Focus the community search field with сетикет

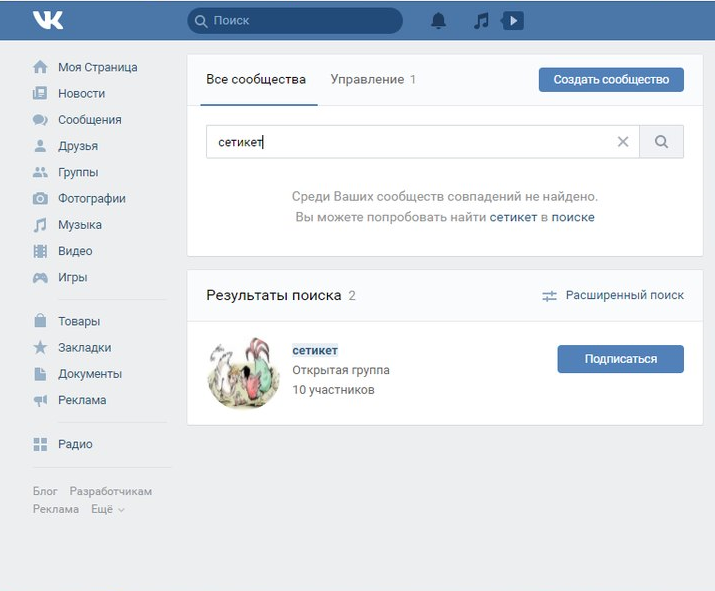[423, 142]
